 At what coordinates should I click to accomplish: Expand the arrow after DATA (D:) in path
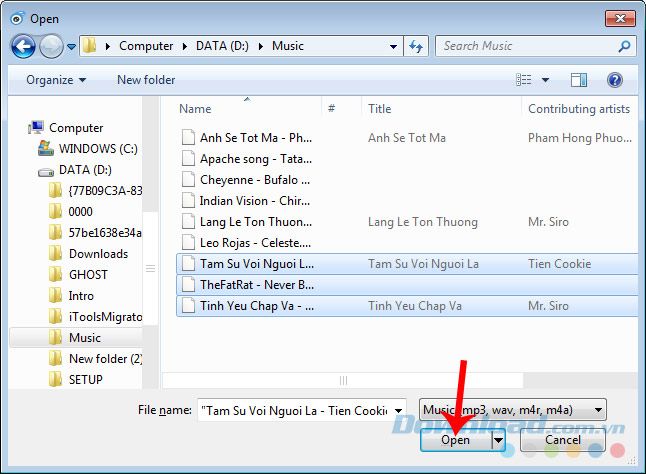click(x=260, y=47)
